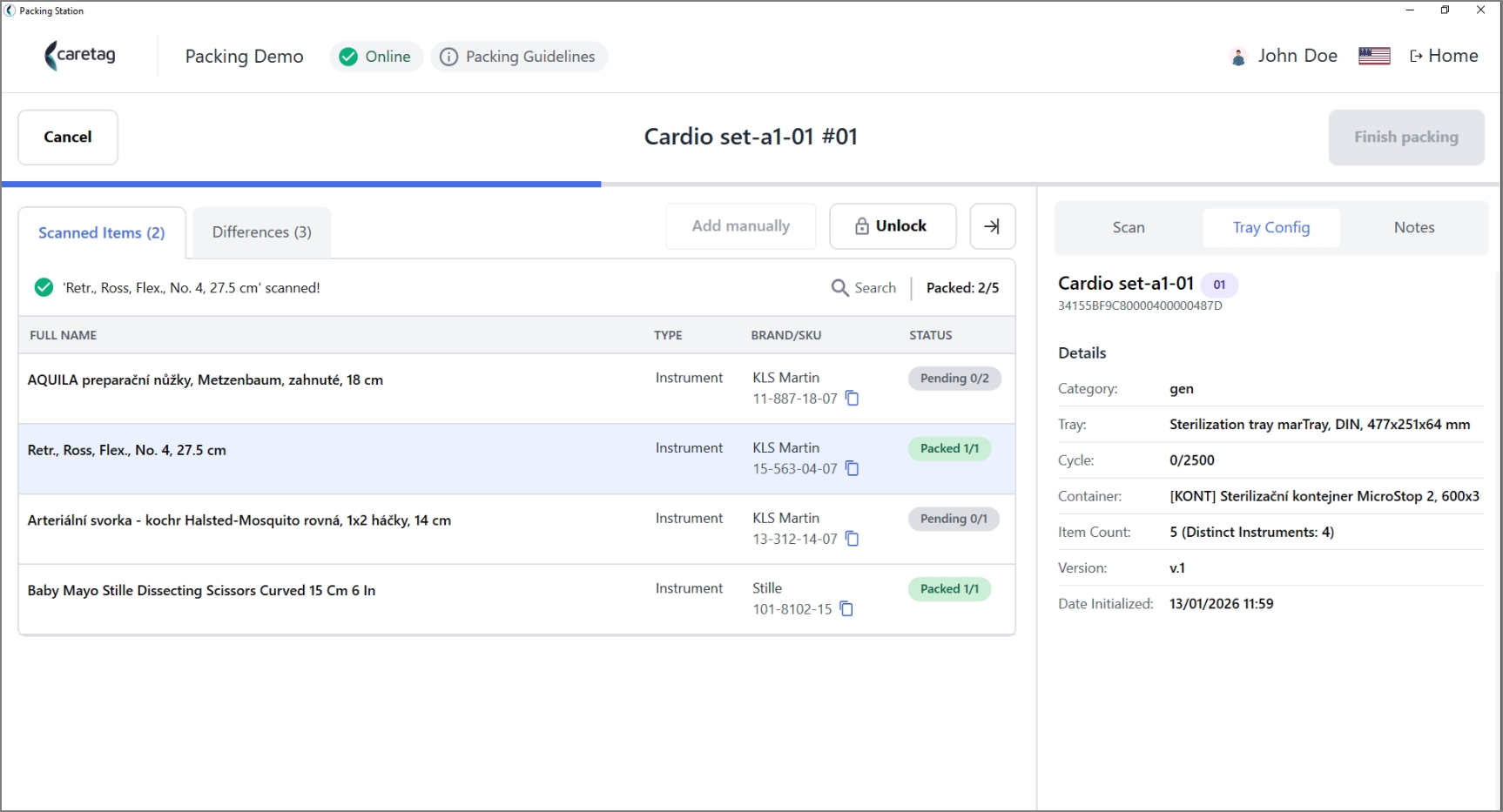The height and width of the screenshot is (812, 1503).
Task: Open the John Doe user profile
Action: point(1283,56)
